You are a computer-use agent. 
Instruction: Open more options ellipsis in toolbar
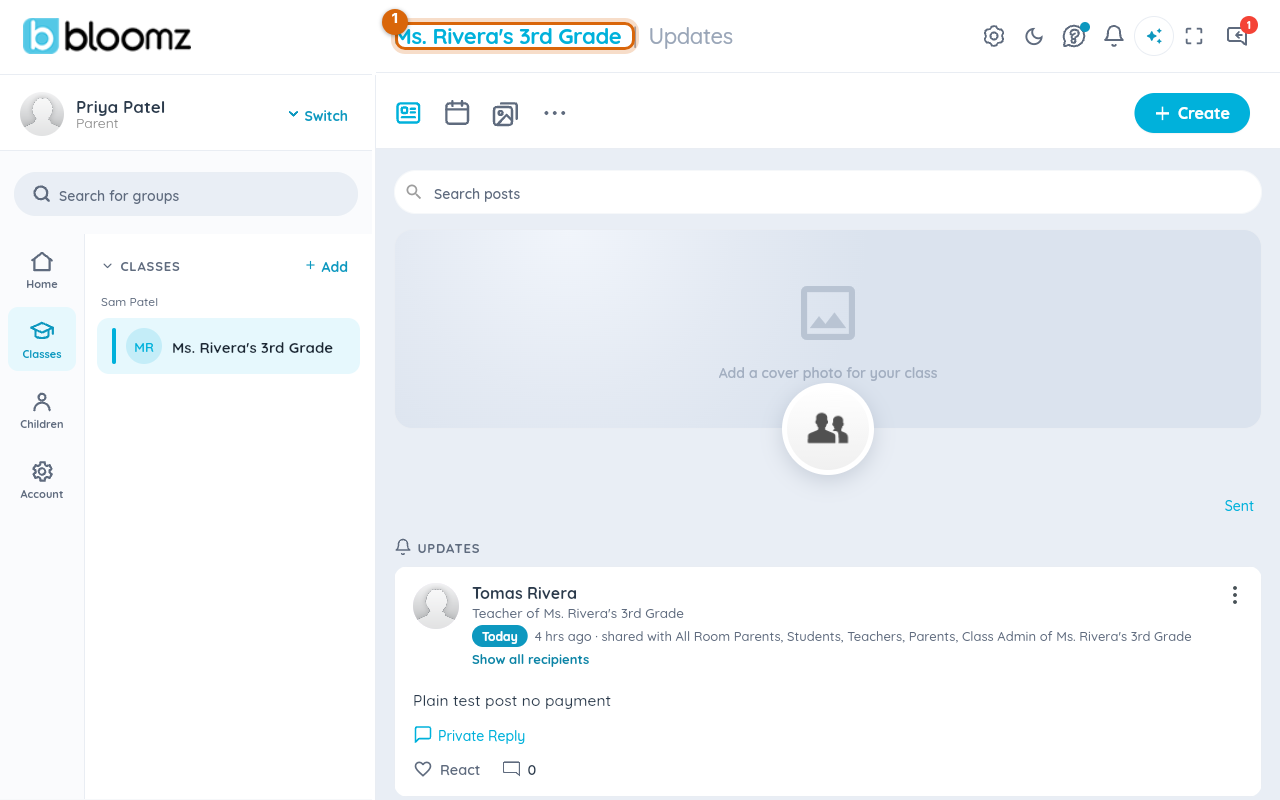coord(555,113)
